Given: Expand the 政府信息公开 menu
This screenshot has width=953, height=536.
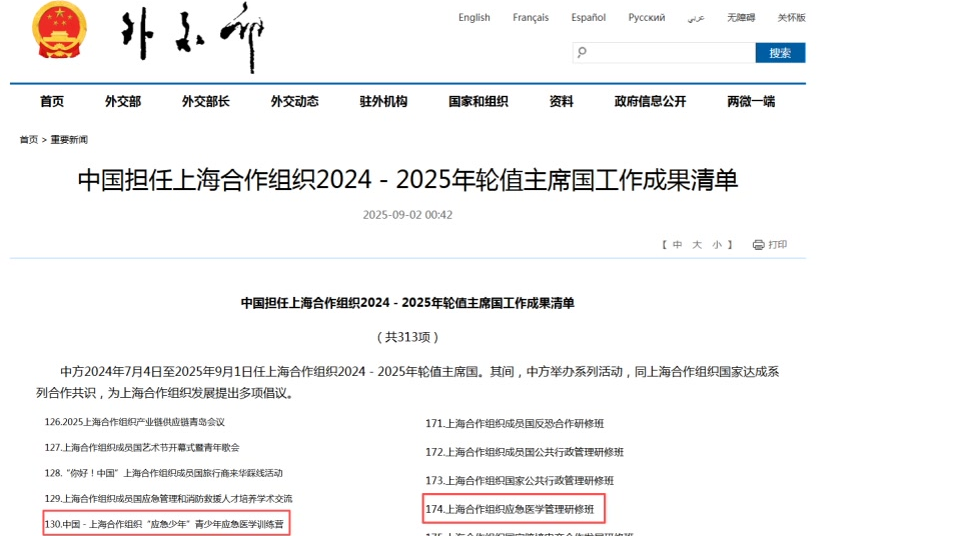Looking at the screenshot, I should click(x=650, y=101).
